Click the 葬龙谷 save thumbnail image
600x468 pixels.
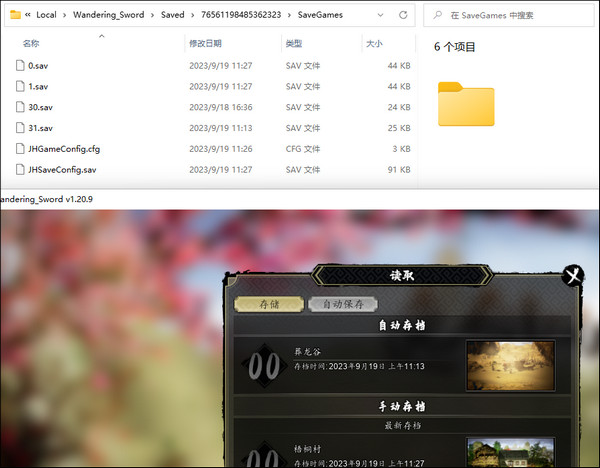point(510,366)
